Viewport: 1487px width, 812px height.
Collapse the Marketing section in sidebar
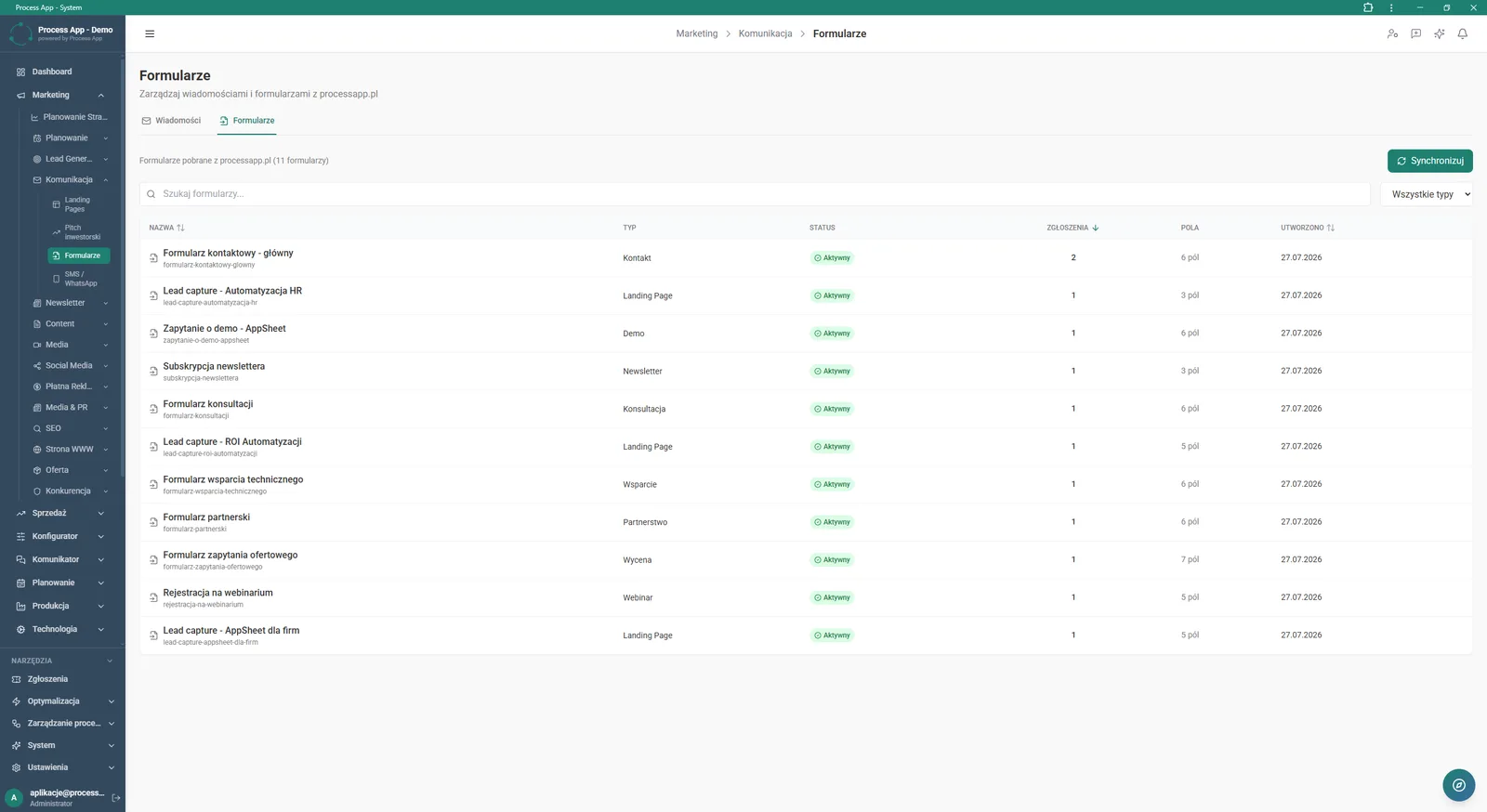[100, 95]
